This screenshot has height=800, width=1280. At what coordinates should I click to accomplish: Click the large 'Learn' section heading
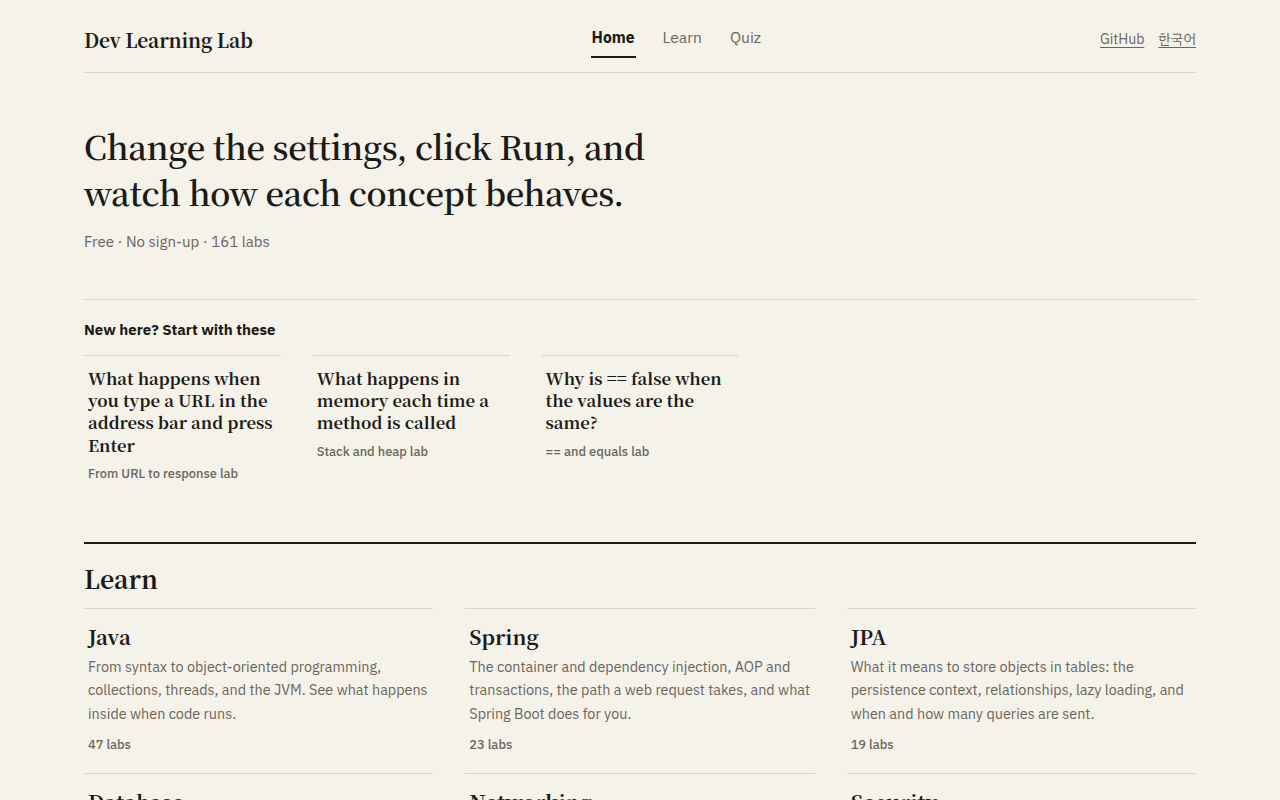[121, 580]
